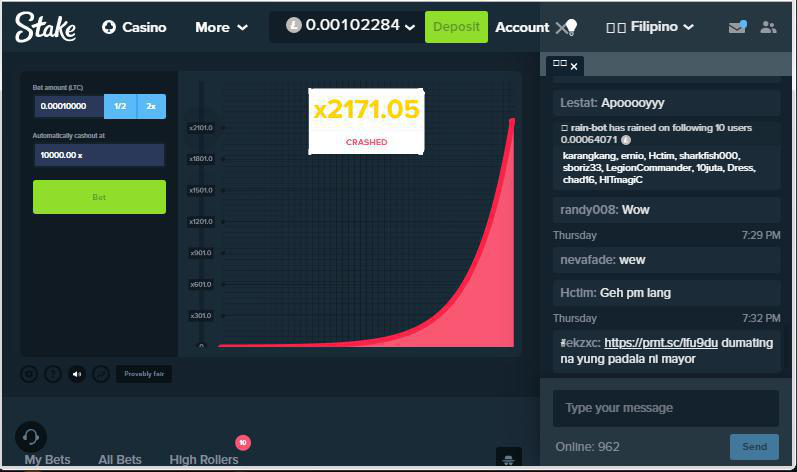
Task: Show the online users icon
Action: [768, 27]
